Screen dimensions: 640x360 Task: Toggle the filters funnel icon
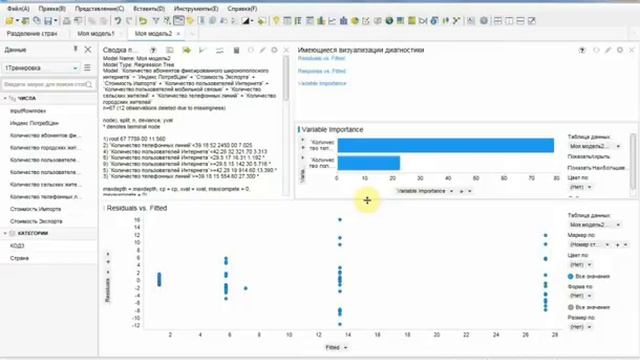[x=156, y=20]
